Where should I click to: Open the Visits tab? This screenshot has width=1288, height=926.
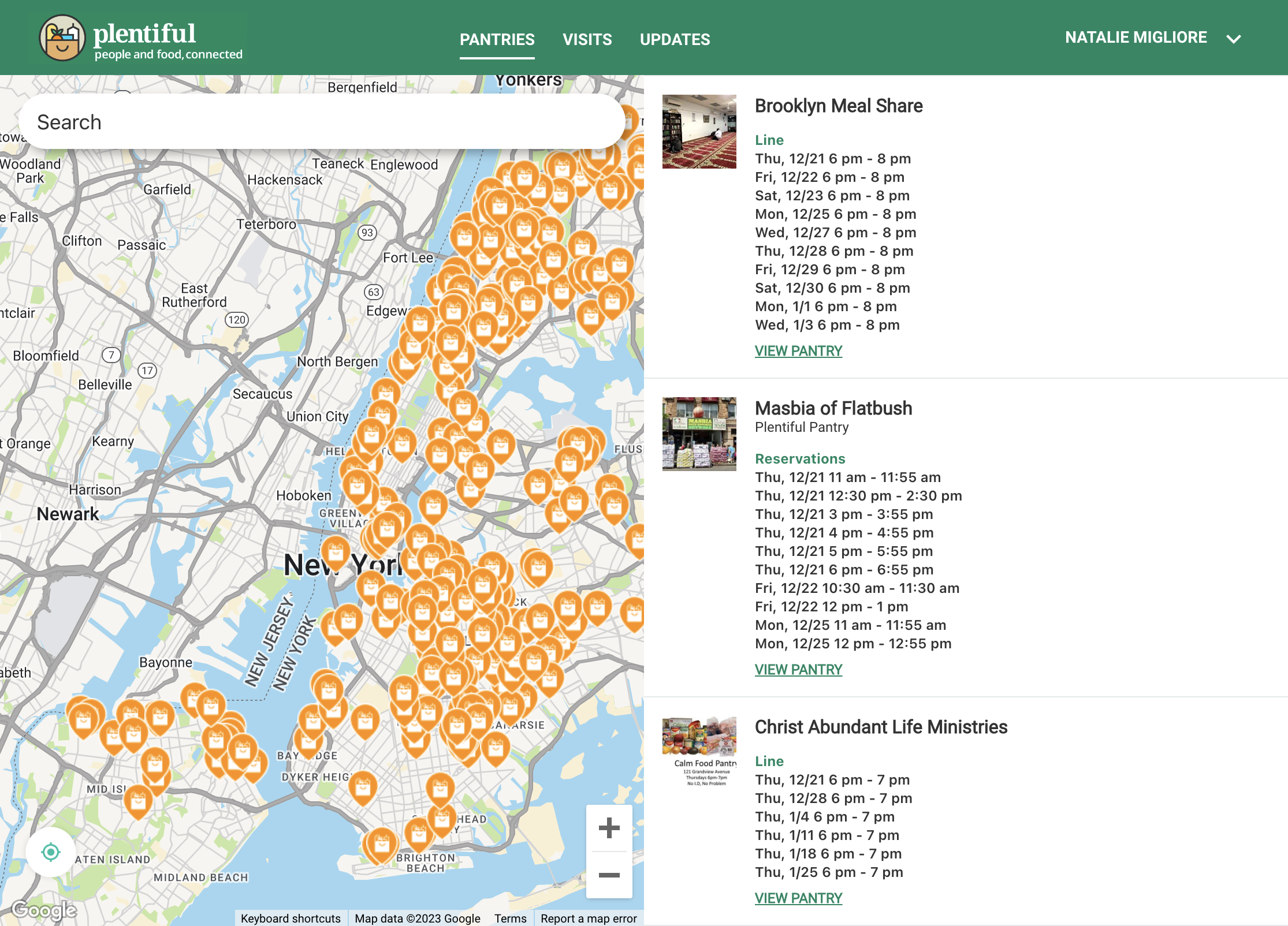tap(587, 39)
